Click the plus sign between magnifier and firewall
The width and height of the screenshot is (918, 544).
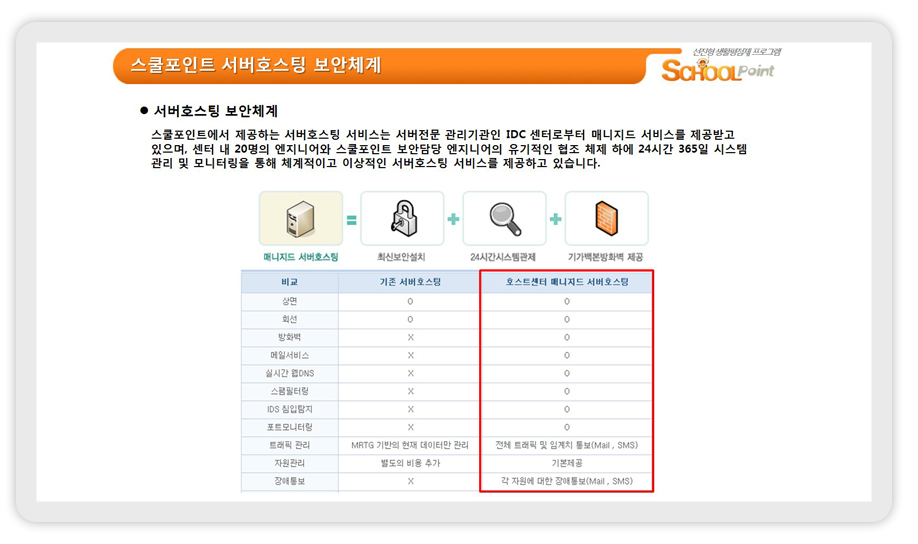pyautogui.click(x=555, y=219)
